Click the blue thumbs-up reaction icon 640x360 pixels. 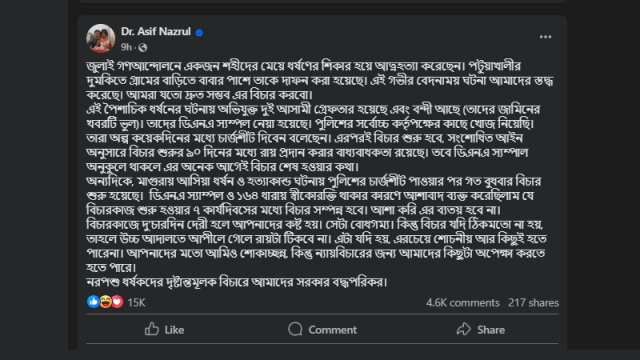point(93,302)
